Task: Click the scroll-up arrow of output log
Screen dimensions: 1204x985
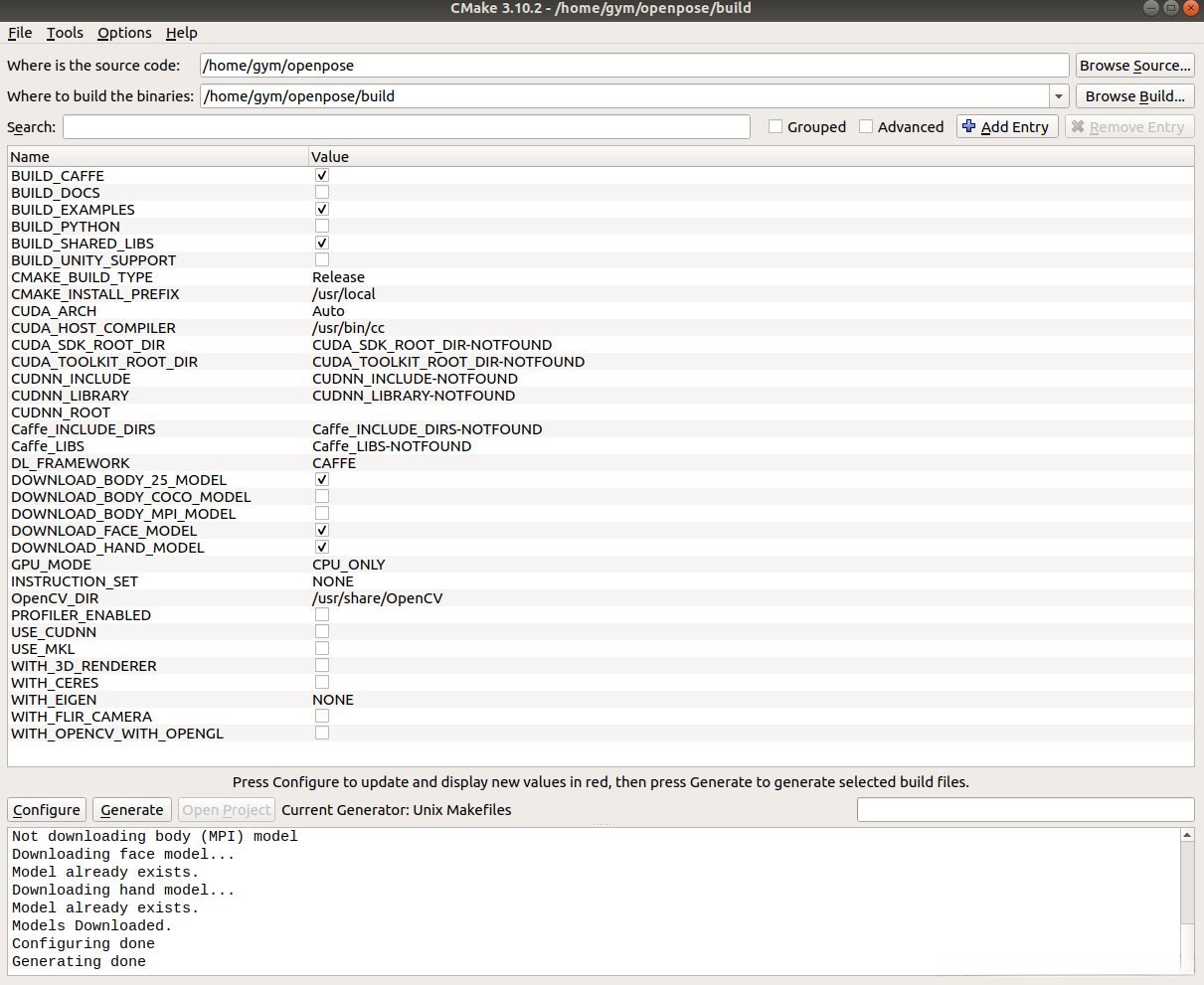Action: click(1187, 835)
